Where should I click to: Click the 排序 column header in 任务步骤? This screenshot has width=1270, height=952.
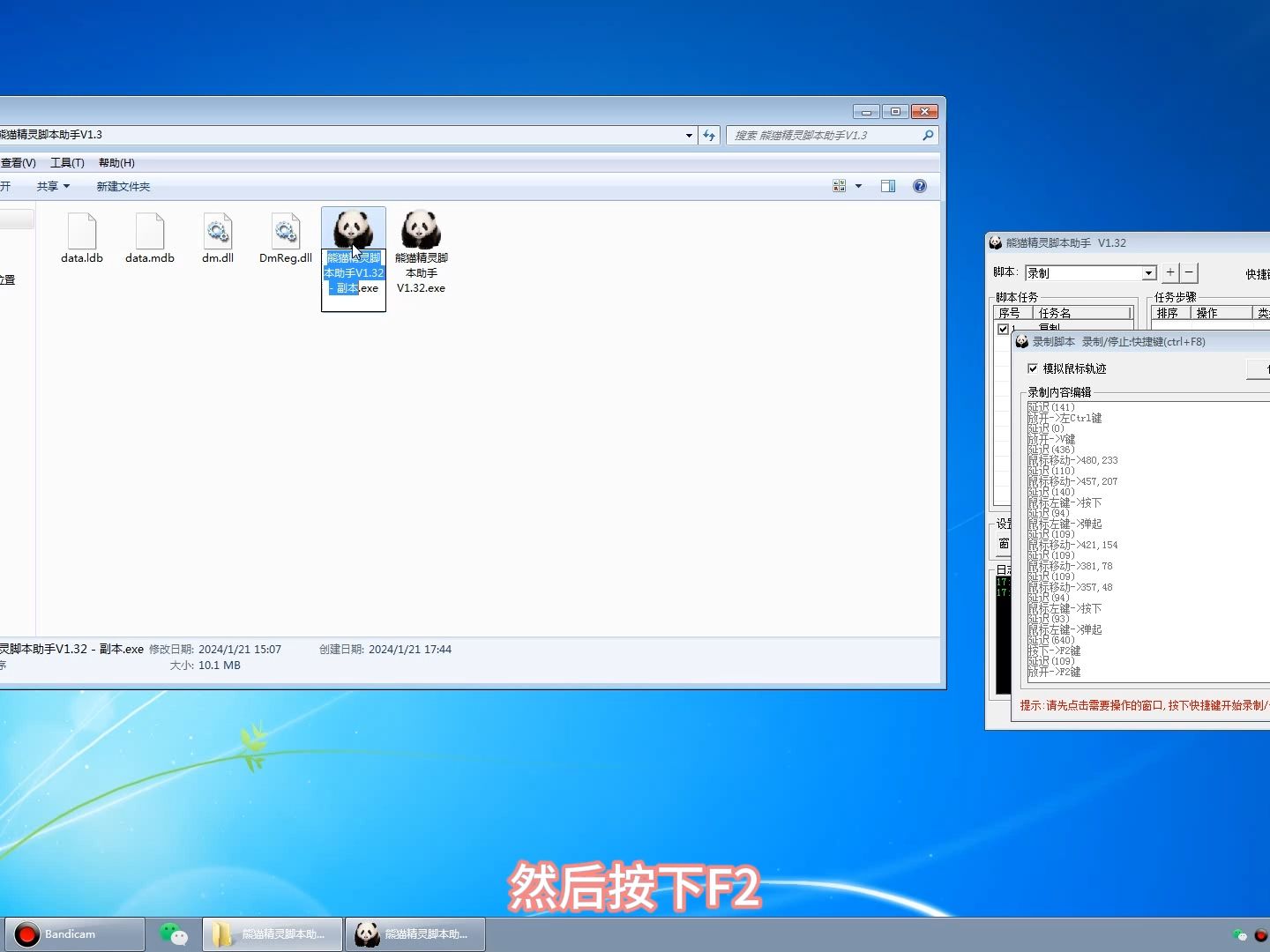pyautogui.click(x=1171, y=313)
